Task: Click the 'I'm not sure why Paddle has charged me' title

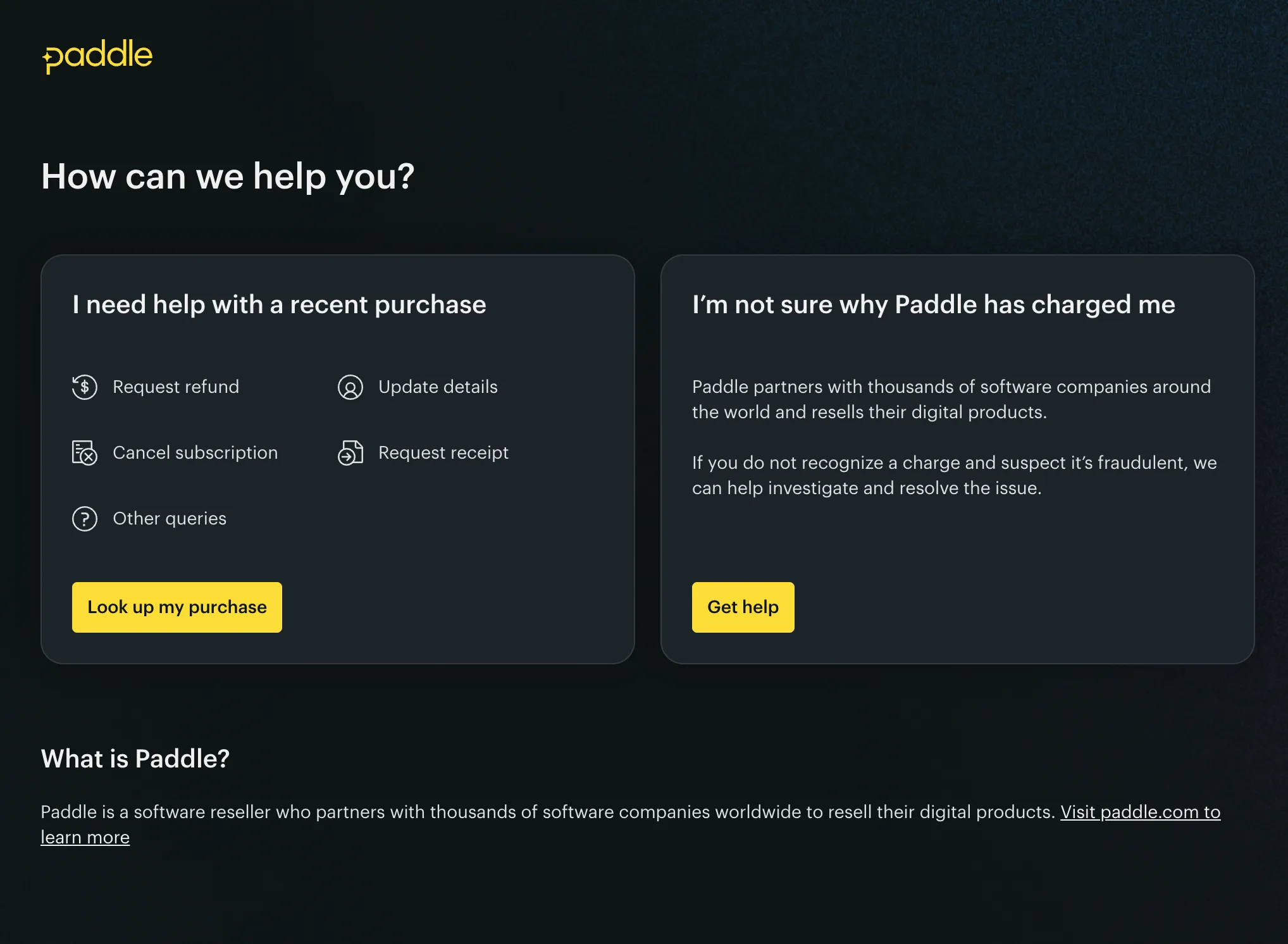Action: coord(933,305)
